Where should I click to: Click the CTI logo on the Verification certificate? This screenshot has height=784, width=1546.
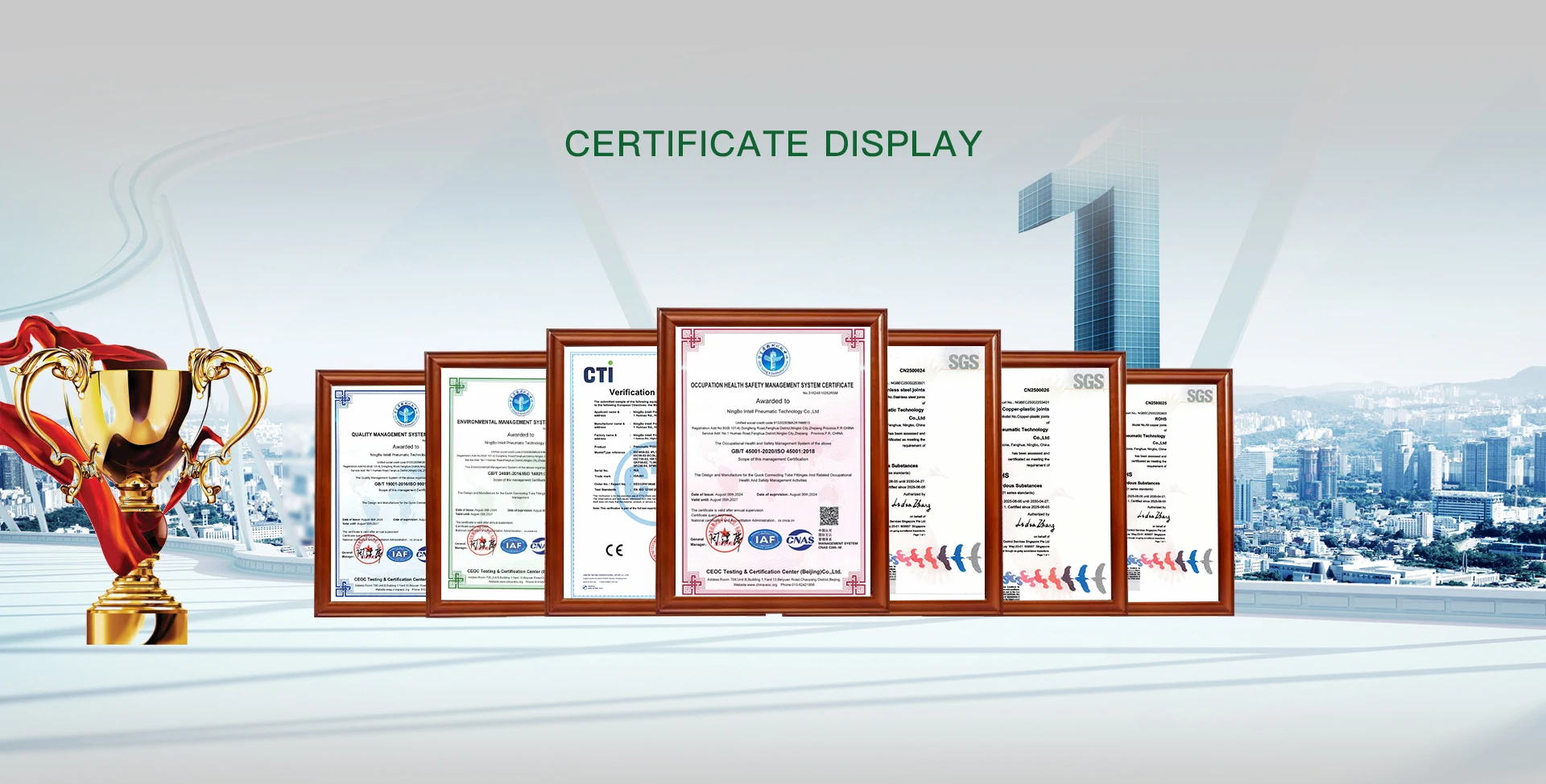click(x=598, y=373)
